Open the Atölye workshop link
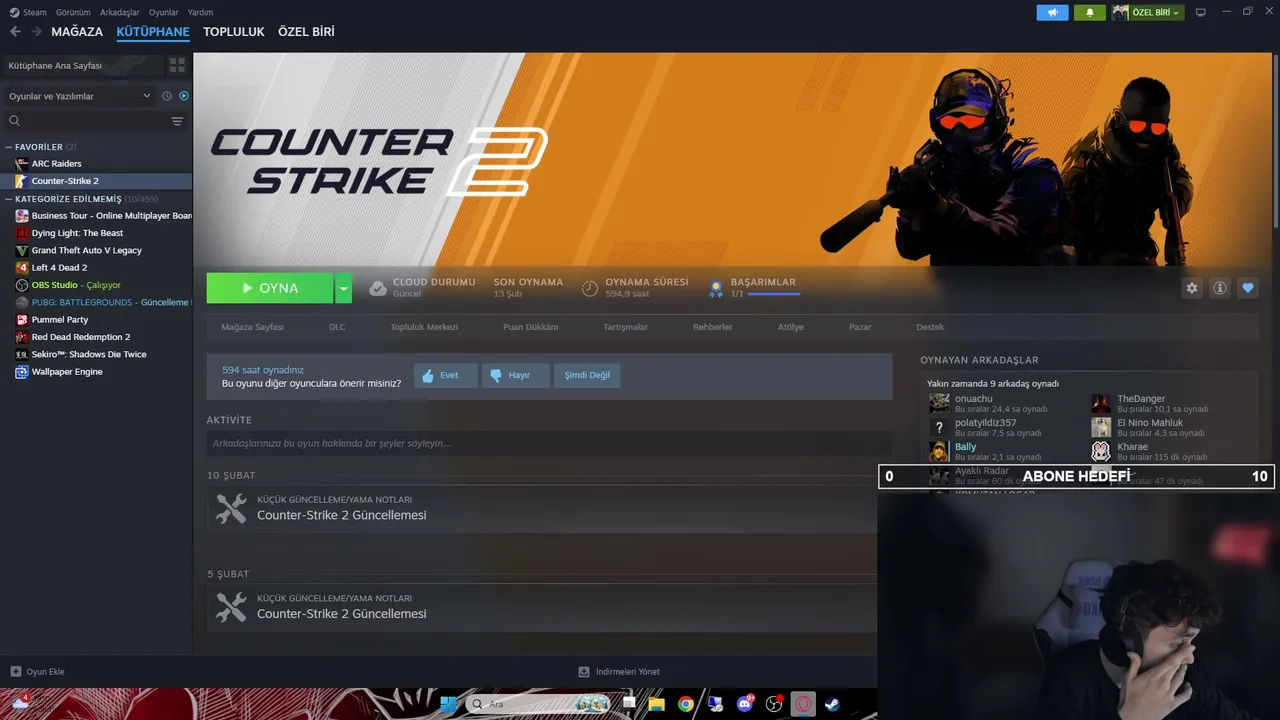The height and width of the screenshot is (720, 1280). (x=791, y=327)
